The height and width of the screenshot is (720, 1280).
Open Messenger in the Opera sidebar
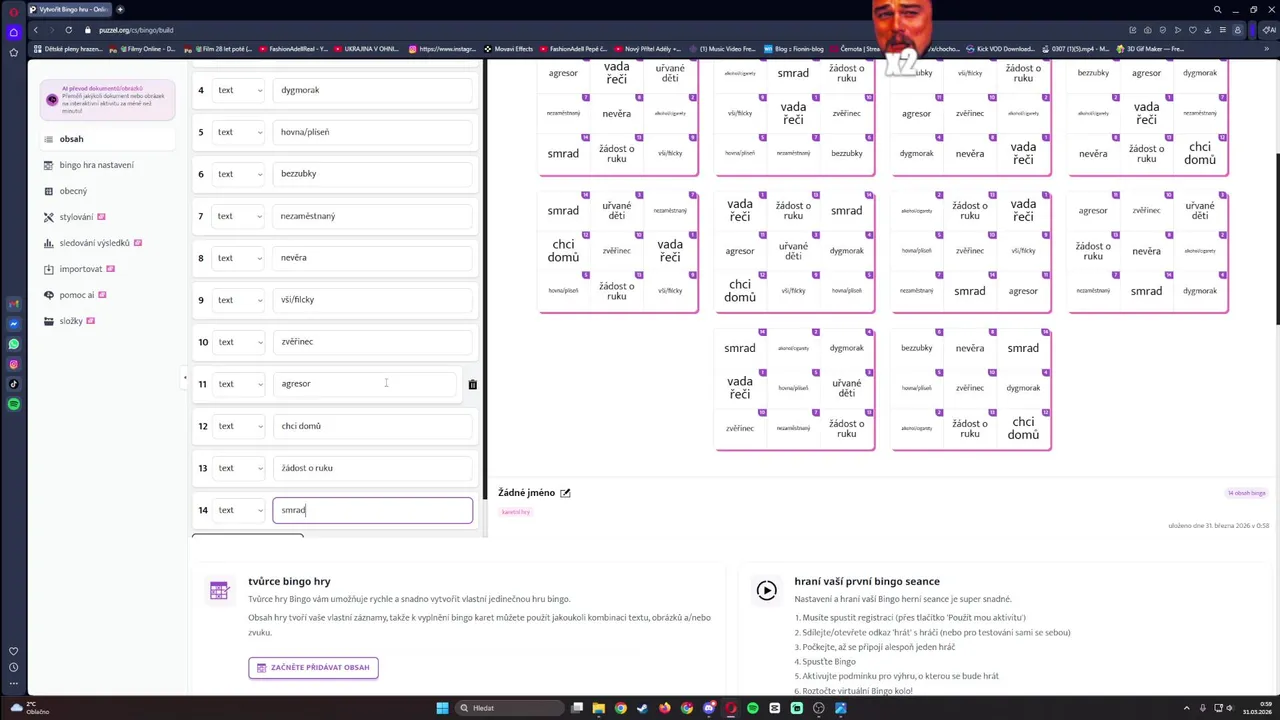tap(13, 324)
